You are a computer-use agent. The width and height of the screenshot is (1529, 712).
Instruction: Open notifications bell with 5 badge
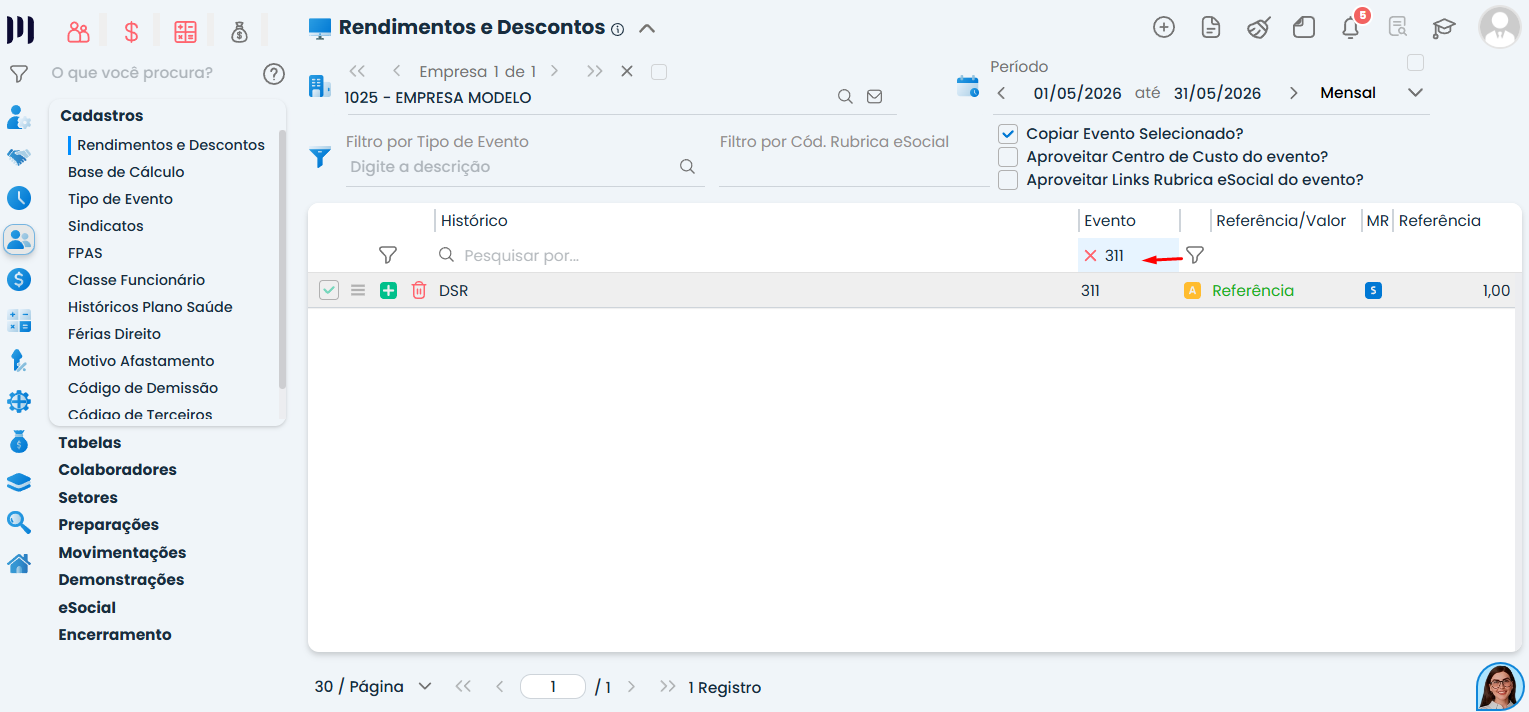point(1351,27)
